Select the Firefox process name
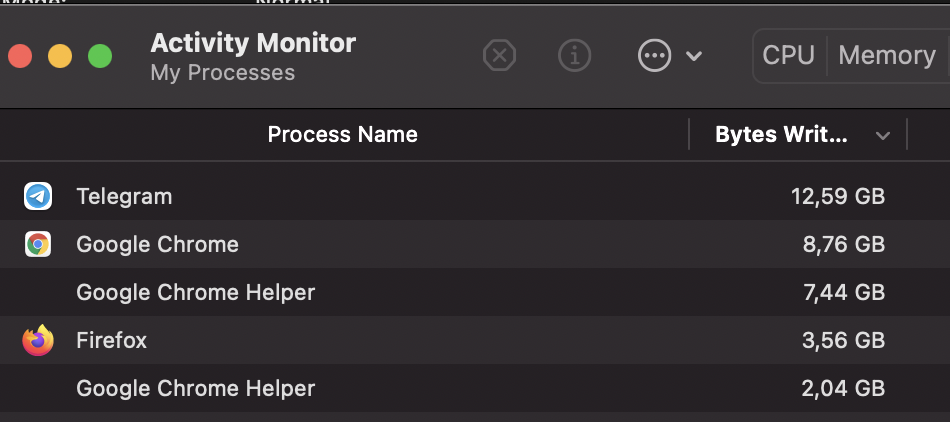This screenshot has height=422, width=950. click(111, 340)
